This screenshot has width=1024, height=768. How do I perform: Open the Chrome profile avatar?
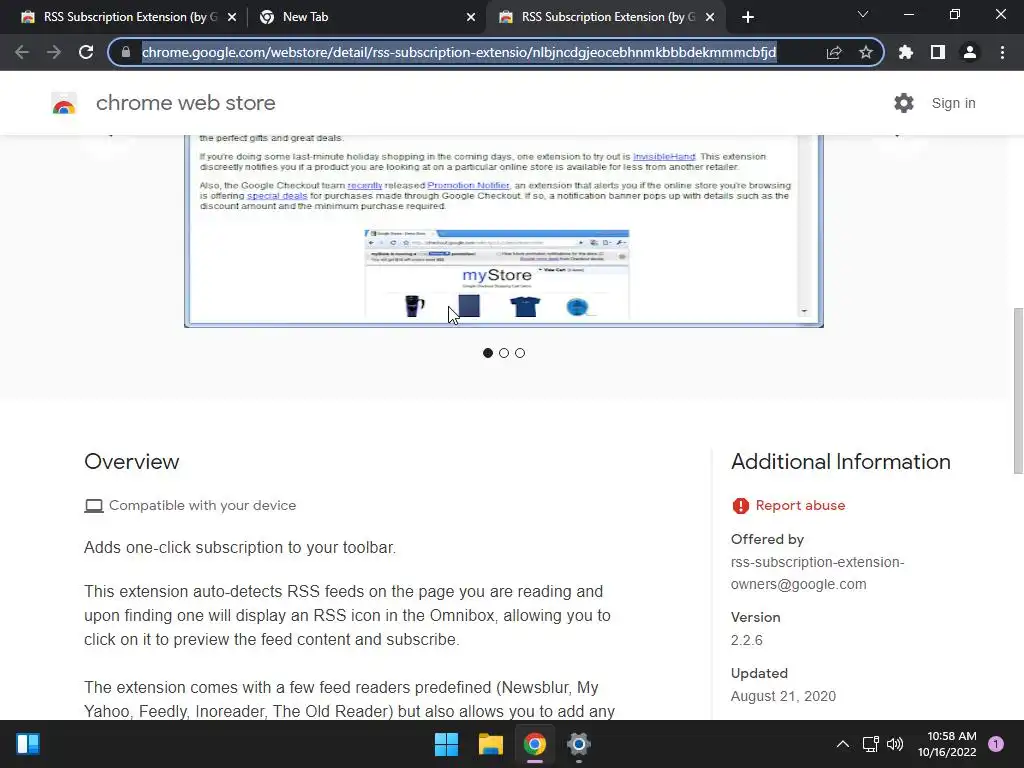[x=970, y=52]
